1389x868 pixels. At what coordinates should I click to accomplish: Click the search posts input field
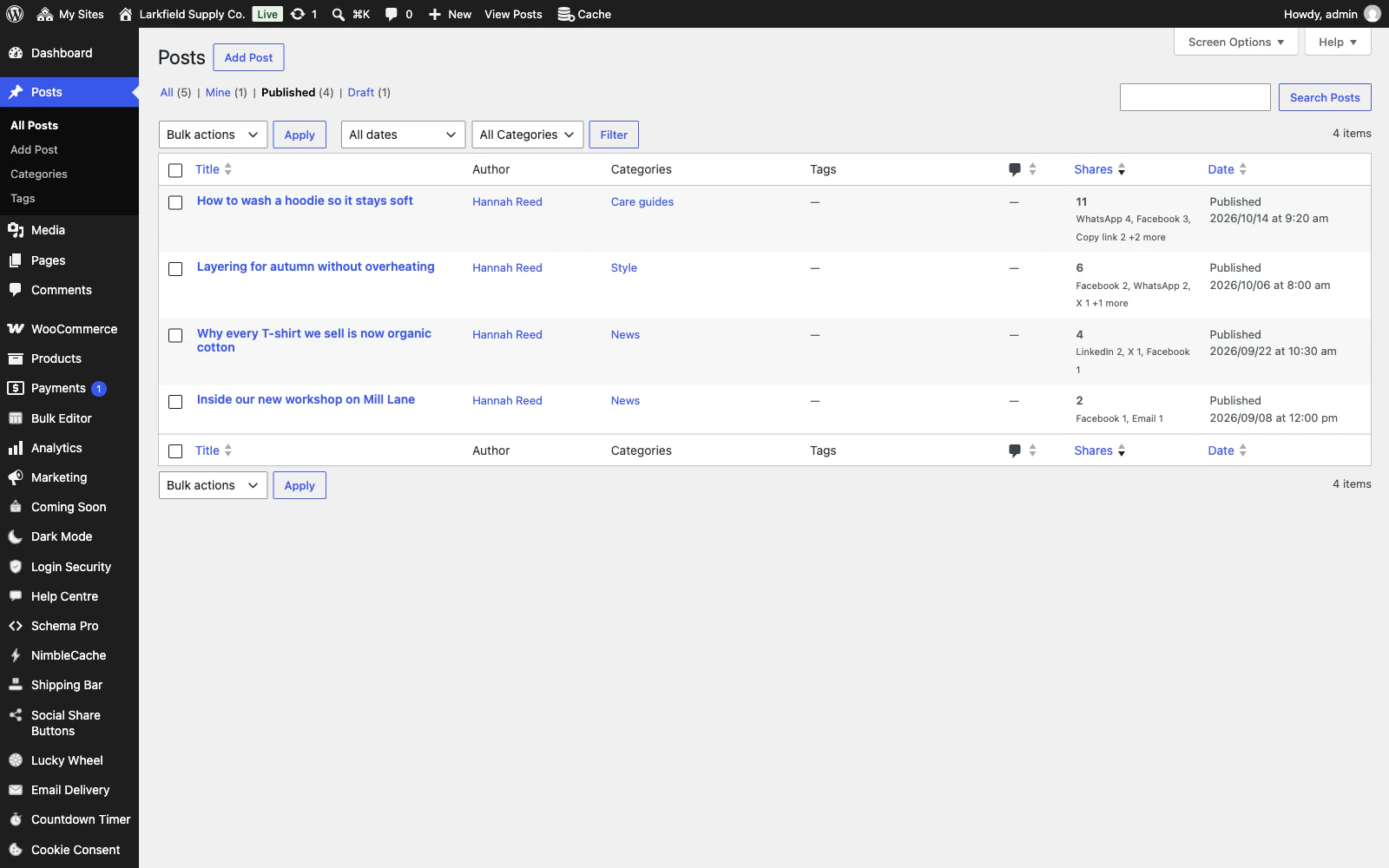tap(1195, 97)
